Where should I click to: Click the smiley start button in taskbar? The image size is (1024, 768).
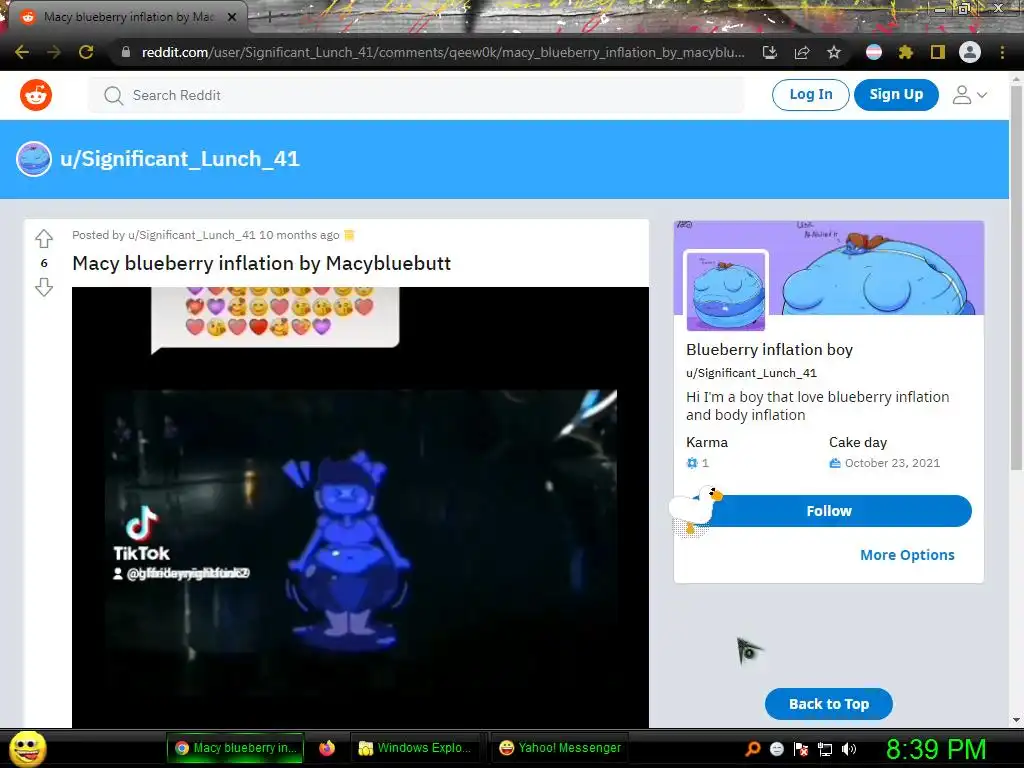27,748
